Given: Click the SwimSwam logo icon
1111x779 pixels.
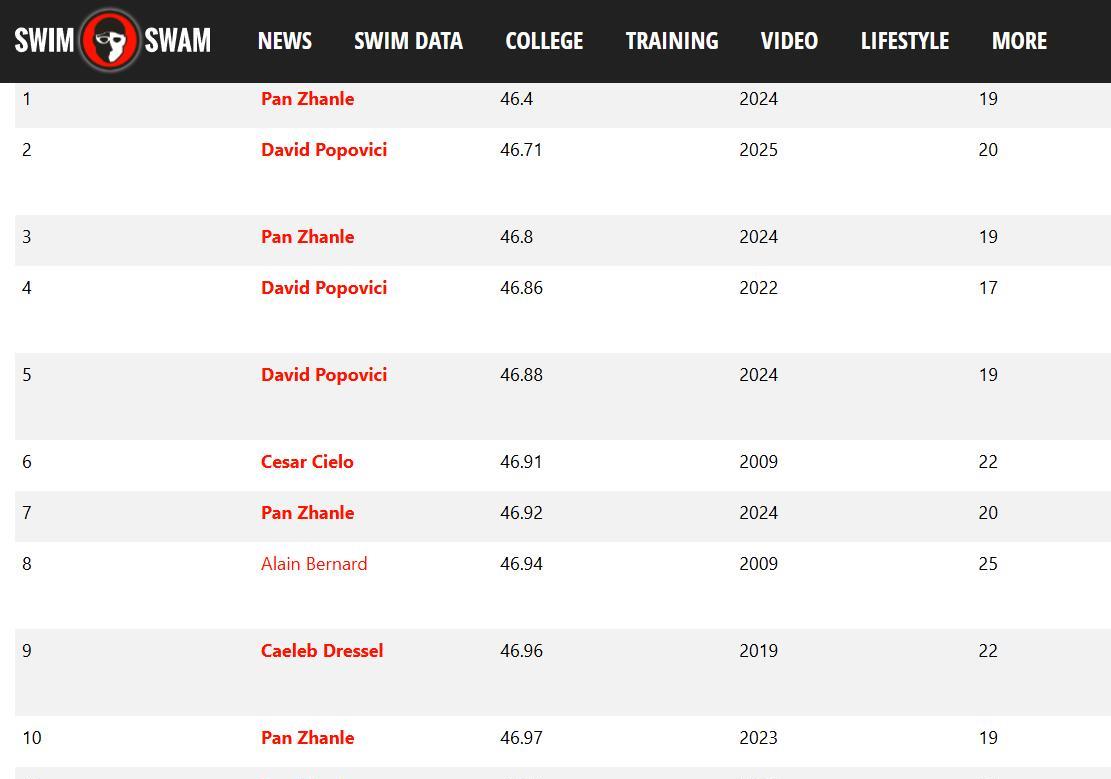Looking at the screenshot, I should coord(110,40).
